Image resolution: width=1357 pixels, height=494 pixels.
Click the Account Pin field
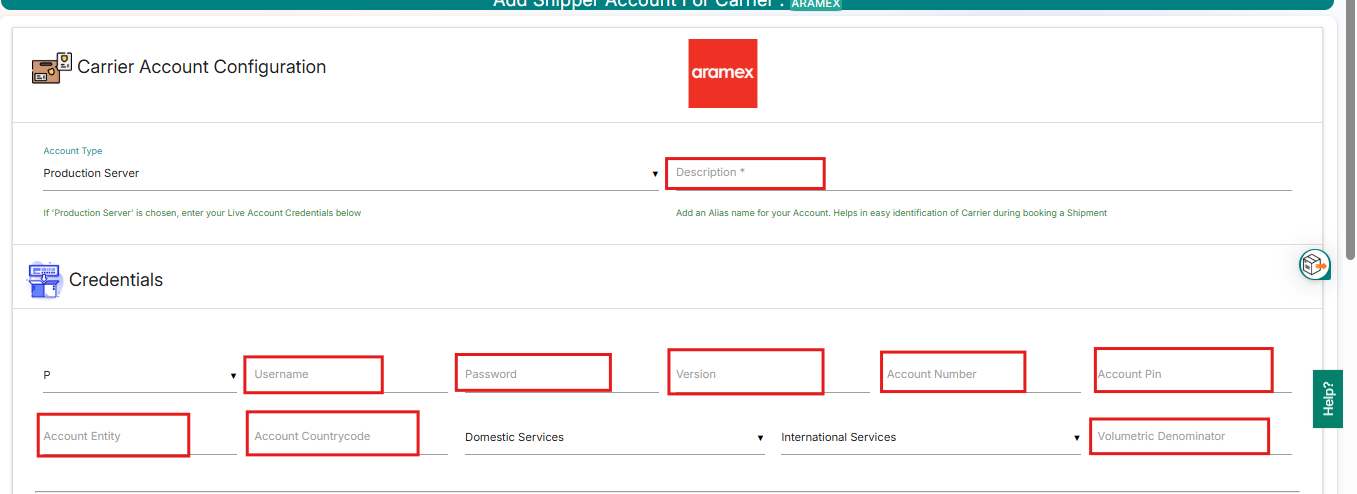coord(1194,375)
